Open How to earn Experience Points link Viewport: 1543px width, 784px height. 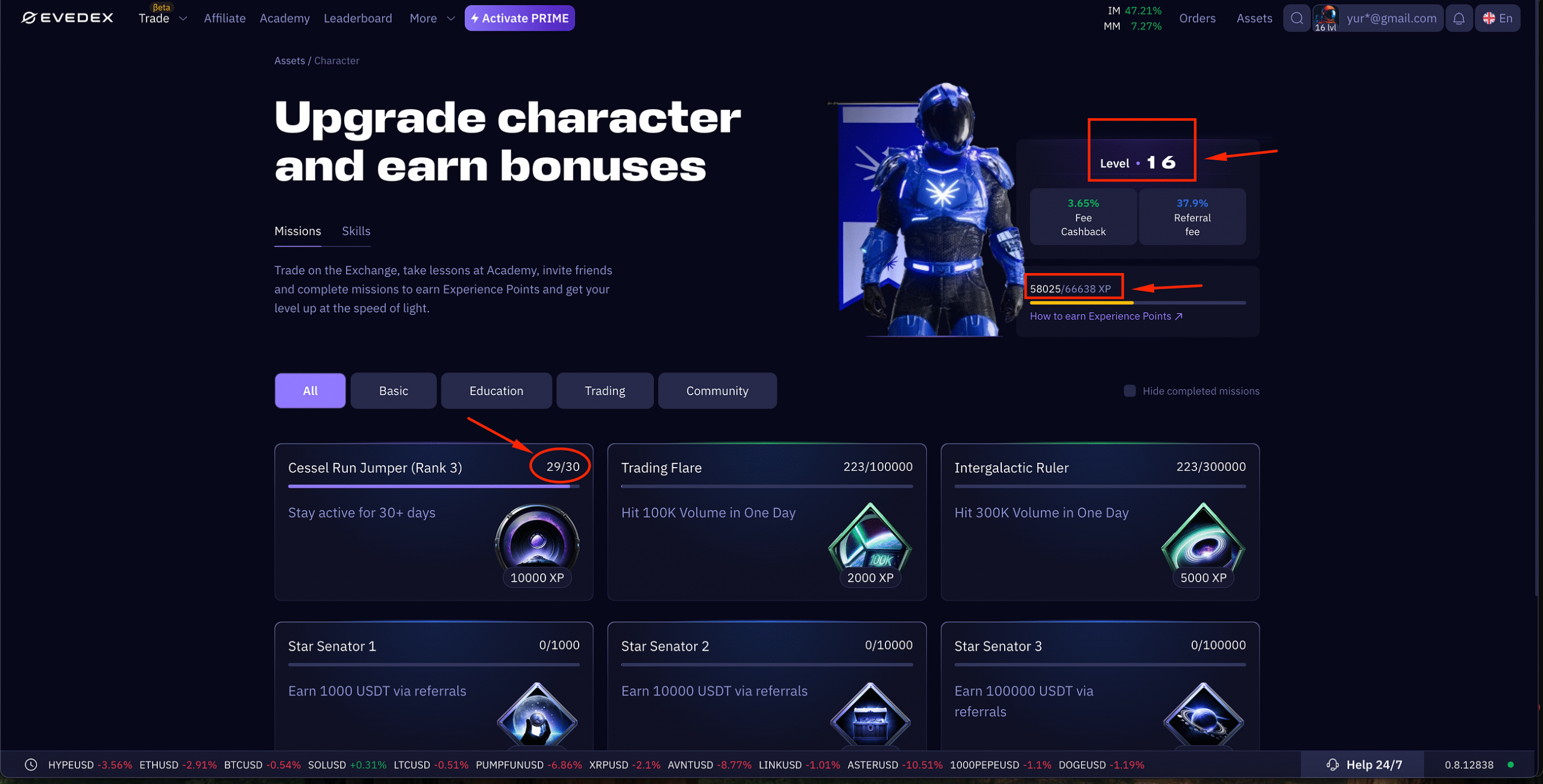(x=1106, y=316)
